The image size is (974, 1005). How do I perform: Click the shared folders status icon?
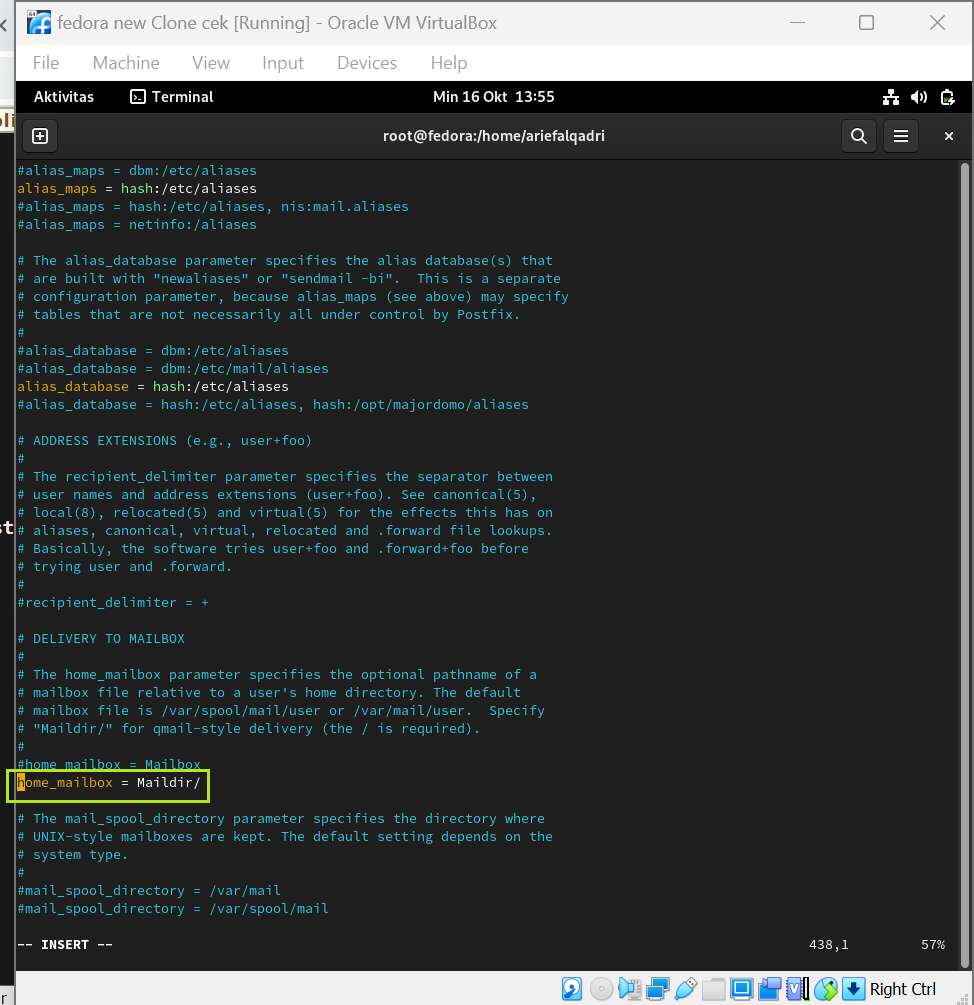click(713, 989)
